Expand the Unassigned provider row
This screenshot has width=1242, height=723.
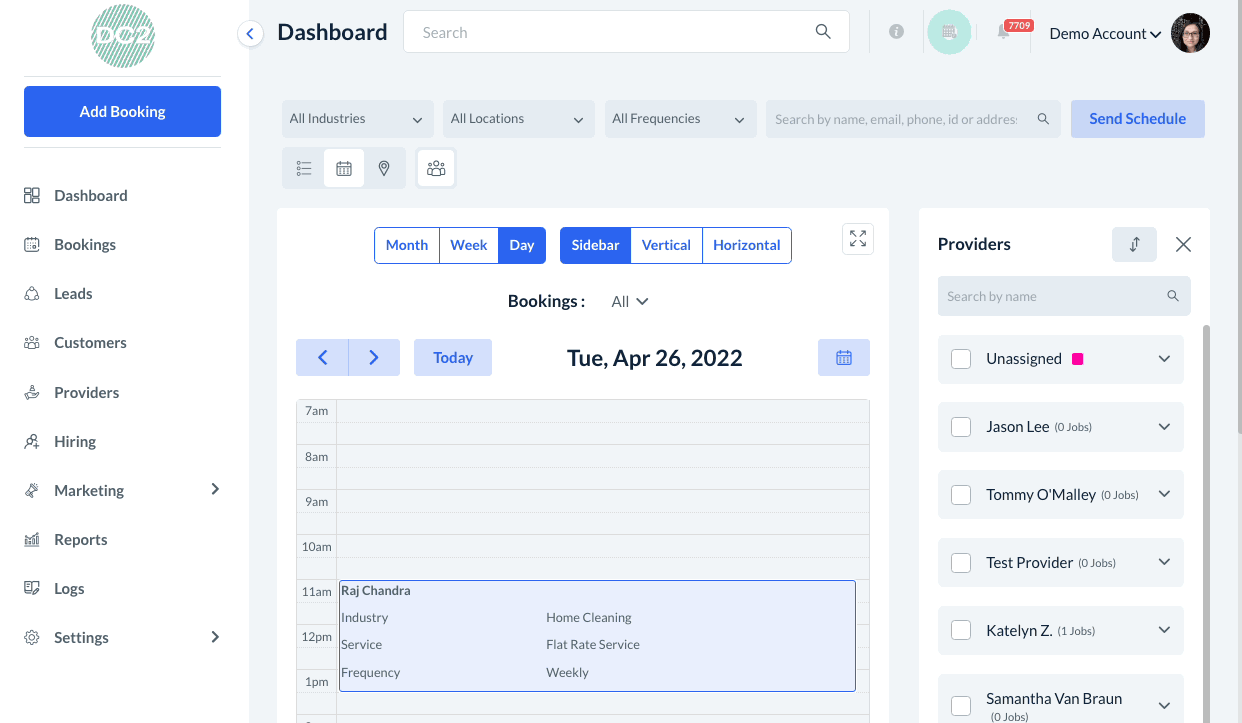tap(1164, 359)
